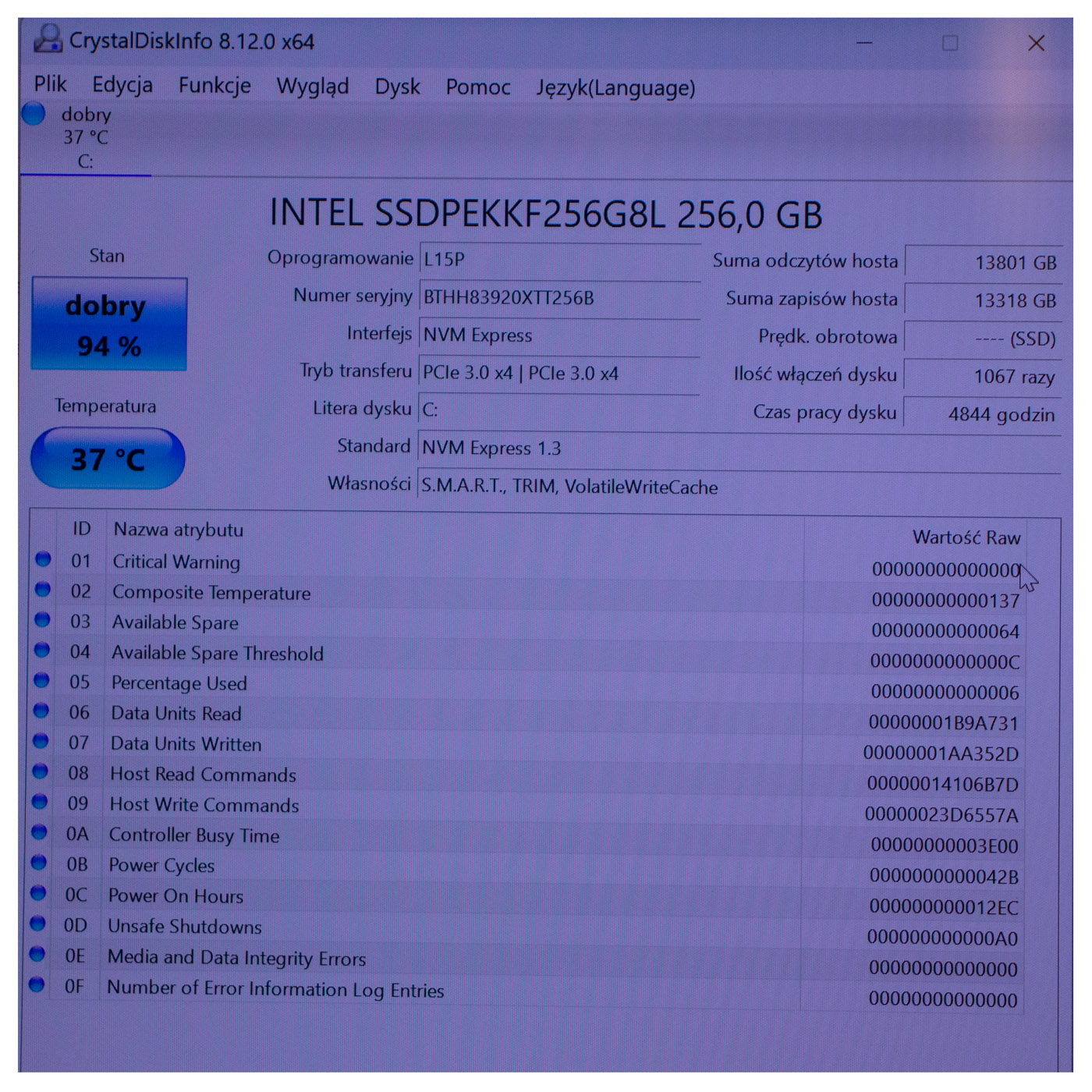Click the Wartość Raw column header

pos(966,537)
